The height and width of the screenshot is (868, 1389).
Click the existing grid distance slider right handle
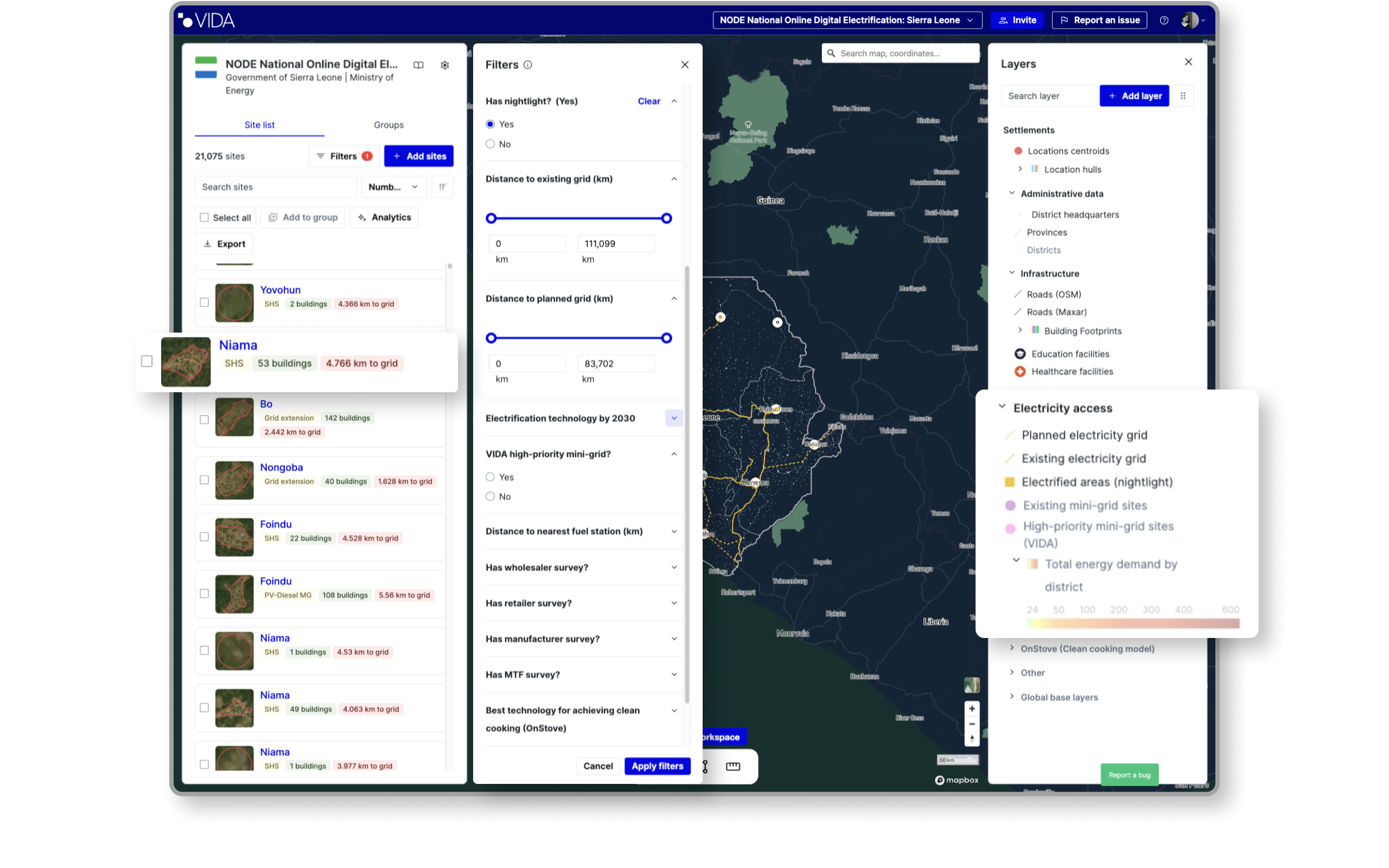pos(666,218)
